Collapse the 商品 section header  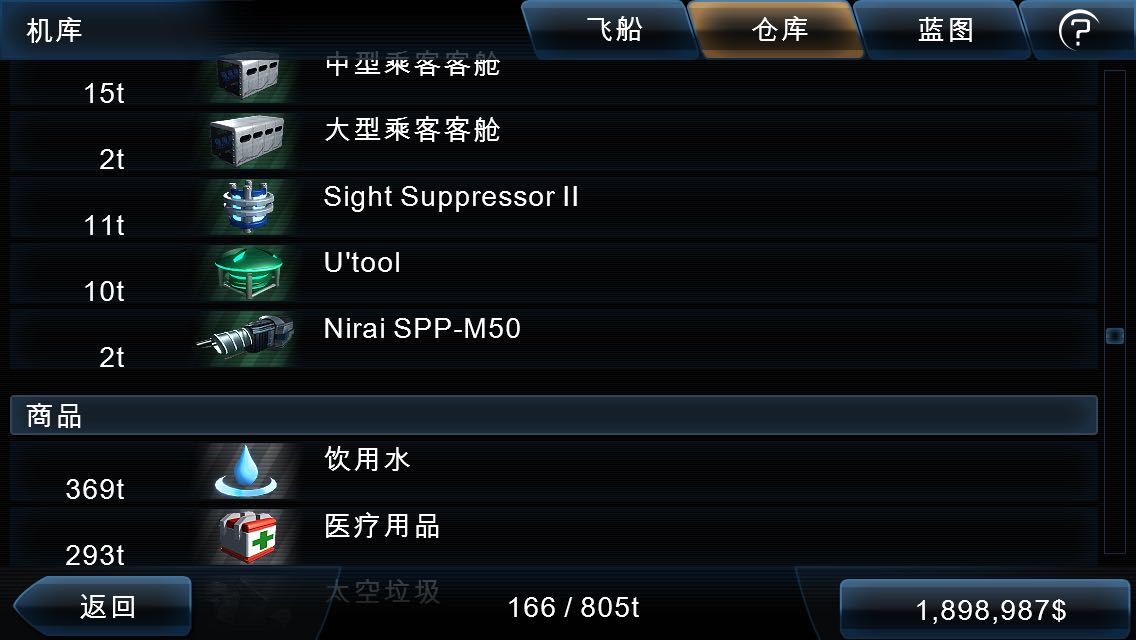(x=554, y=415)
